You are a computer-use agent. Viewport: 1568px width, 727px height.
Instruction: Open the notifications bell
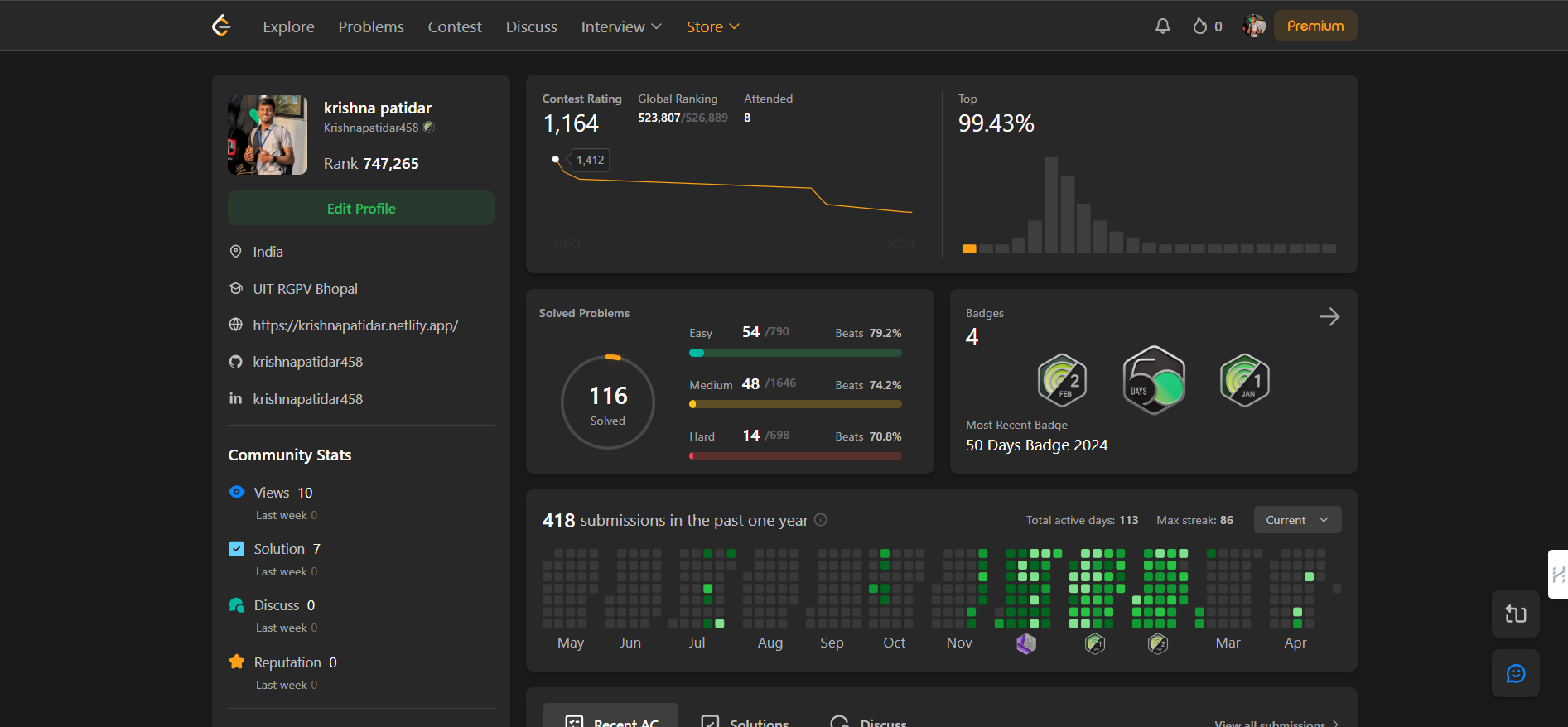coord(1163,26)
